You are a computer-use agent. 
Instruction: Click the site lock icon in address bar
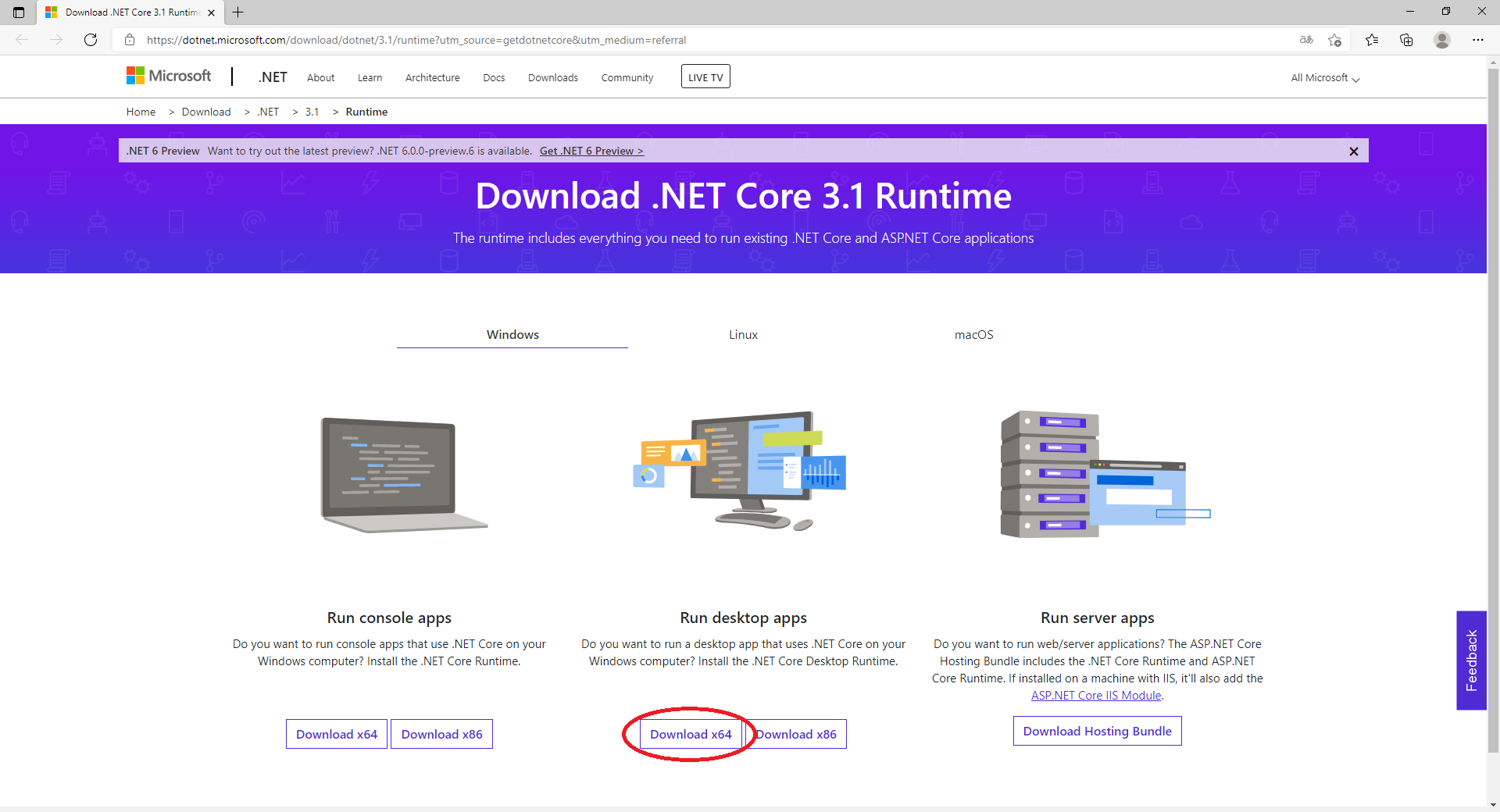coord(130,40)
